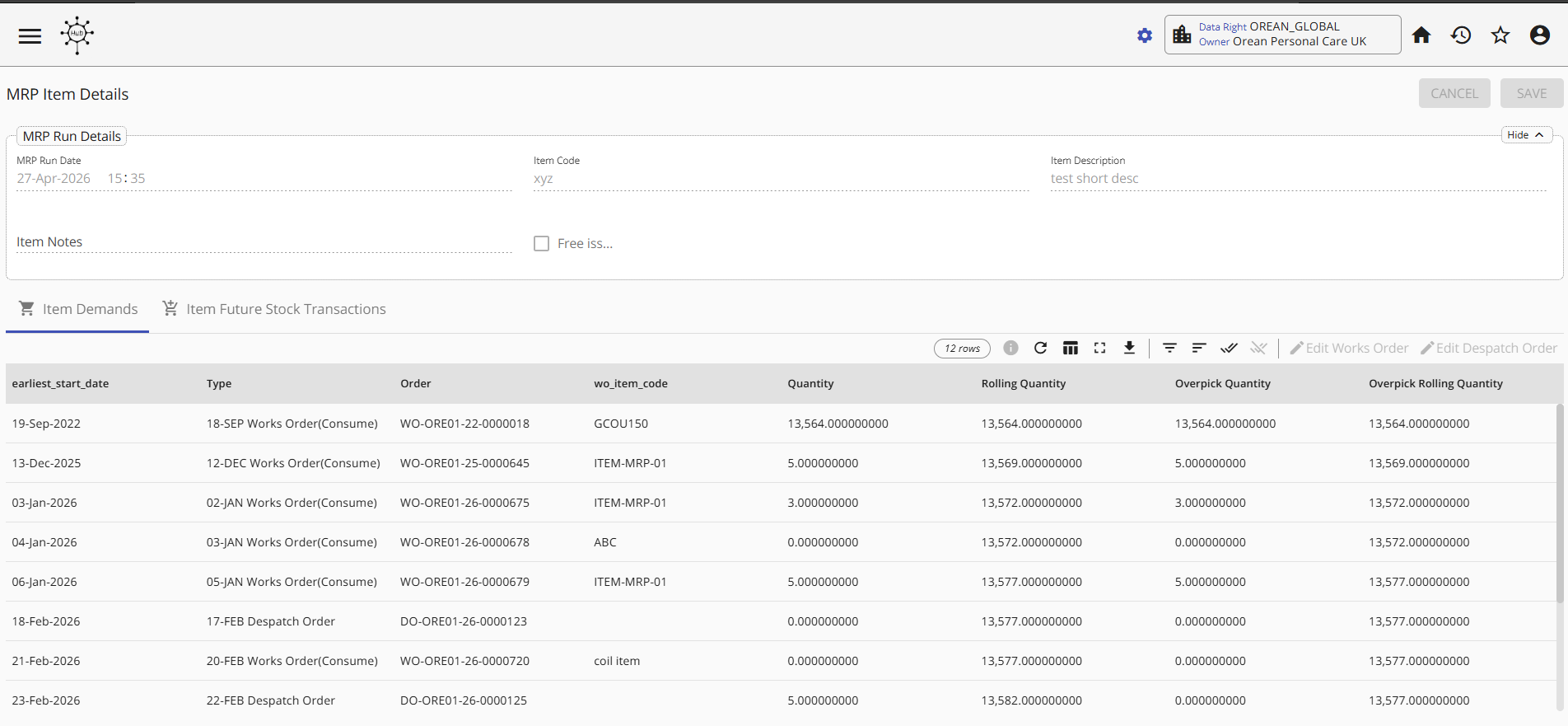Open favourites star icon
Screen dimensions: 1568x726
click(1500, 35)
